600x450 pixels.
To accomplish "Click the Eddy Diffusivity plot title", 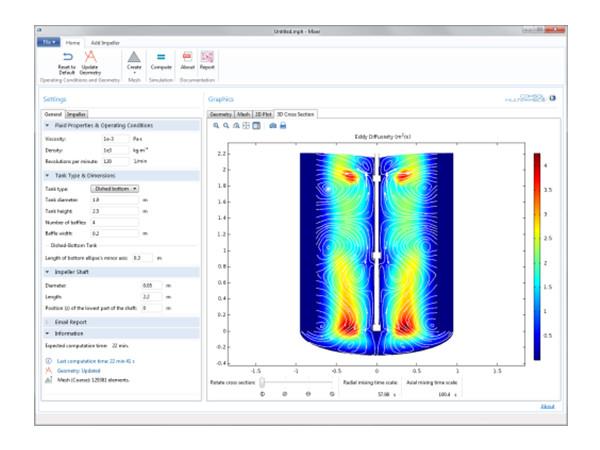I will tap(383, 137).
